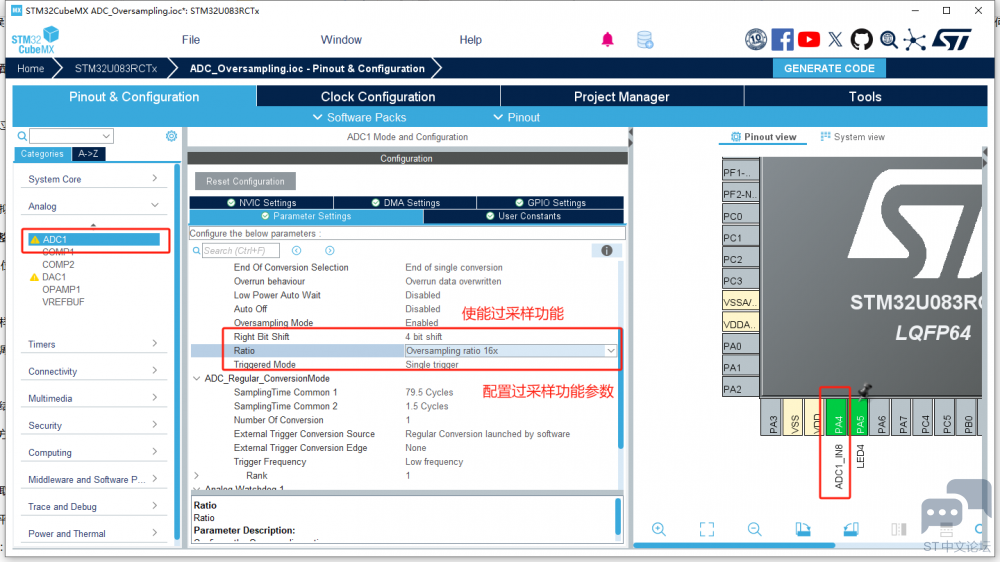Select COMP2 in the Analog list

click(x=58, y=264)
